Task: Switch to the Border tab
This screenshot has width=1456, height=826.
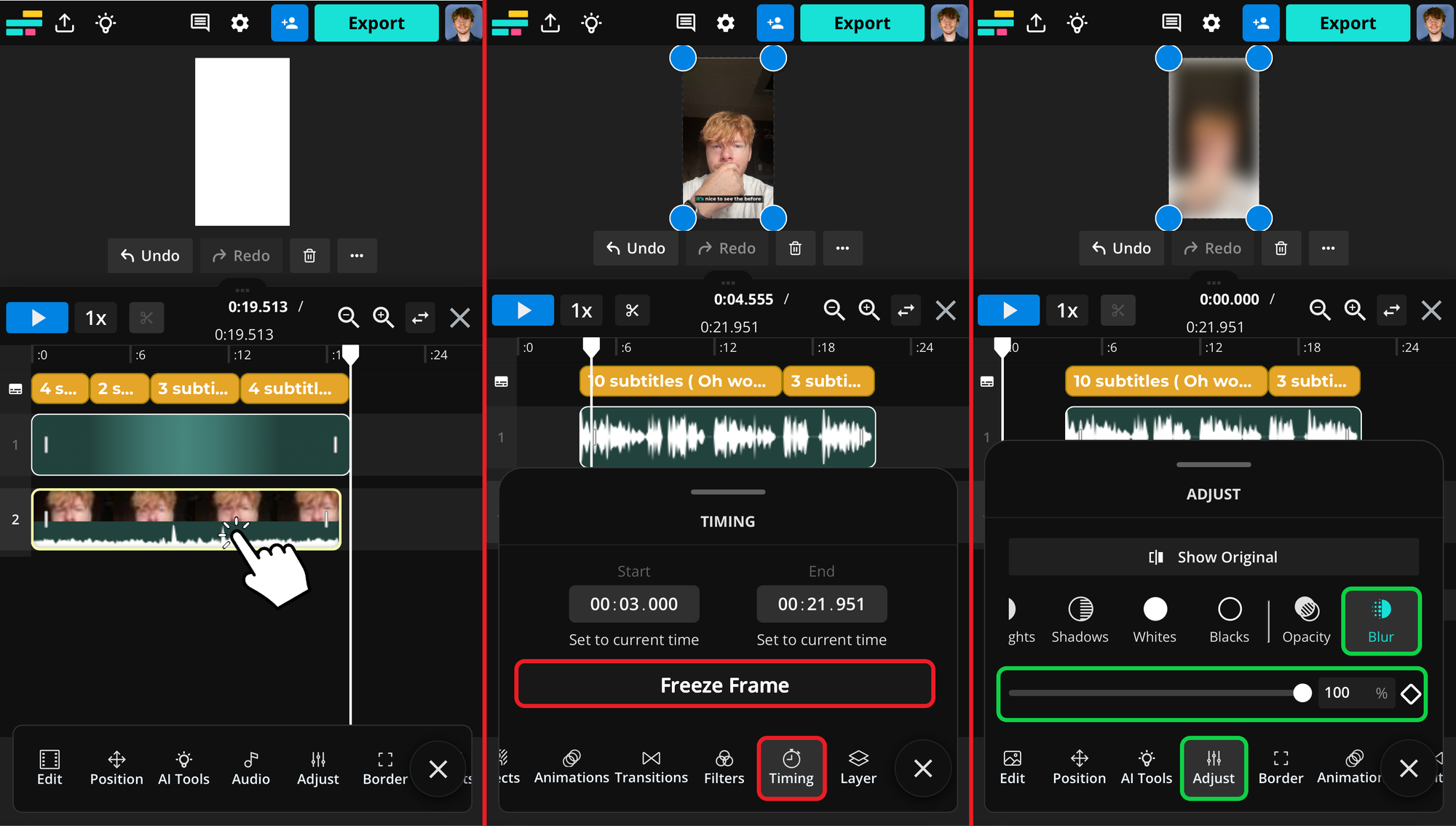Action: click(x=384, y=768)
